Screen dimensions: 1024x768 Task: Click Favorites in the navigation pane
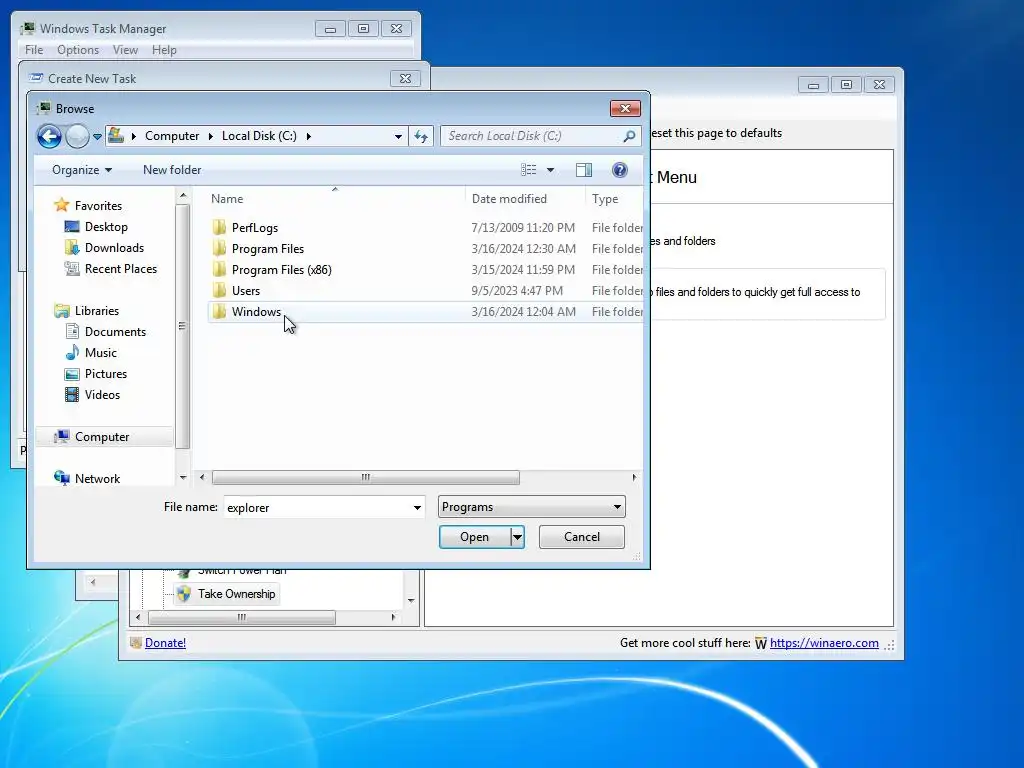(x=98, y=206)
